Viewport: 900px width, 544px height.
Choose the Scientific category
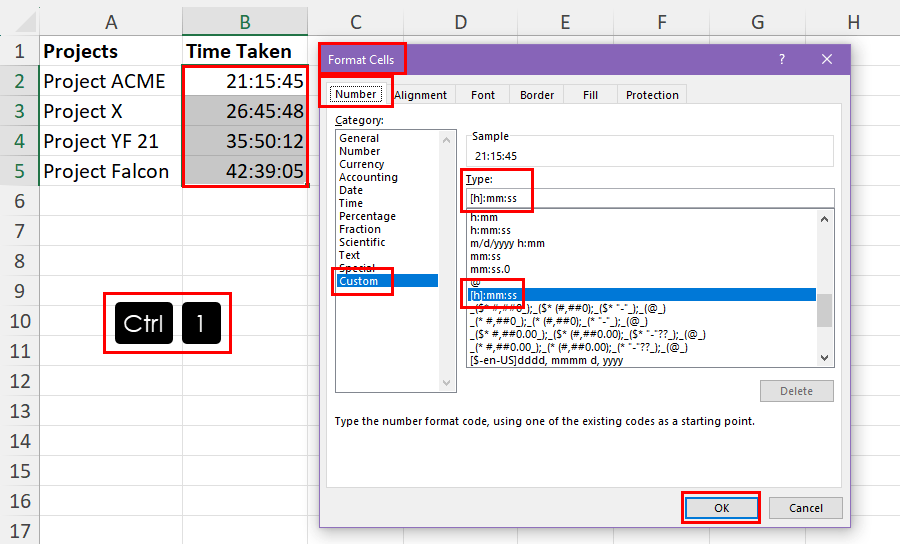pos(362,242)
